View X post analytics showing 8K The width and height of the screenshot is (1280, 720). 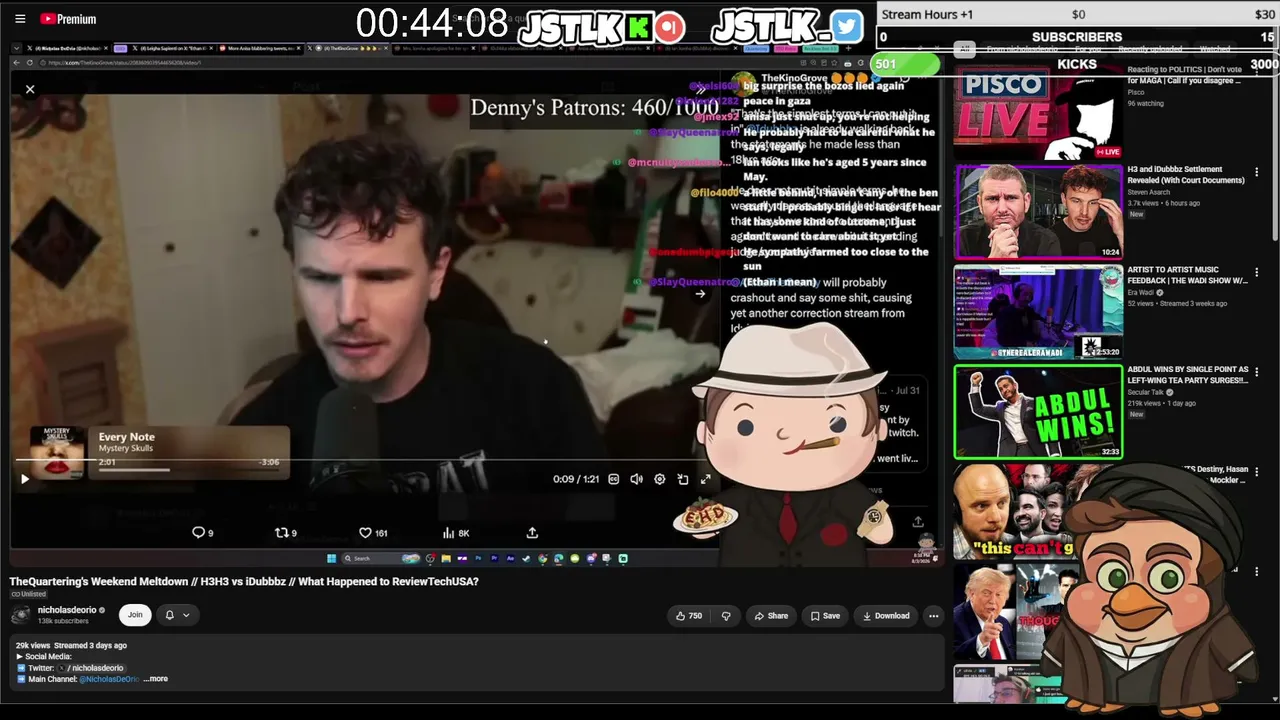[x=456, y=533]
